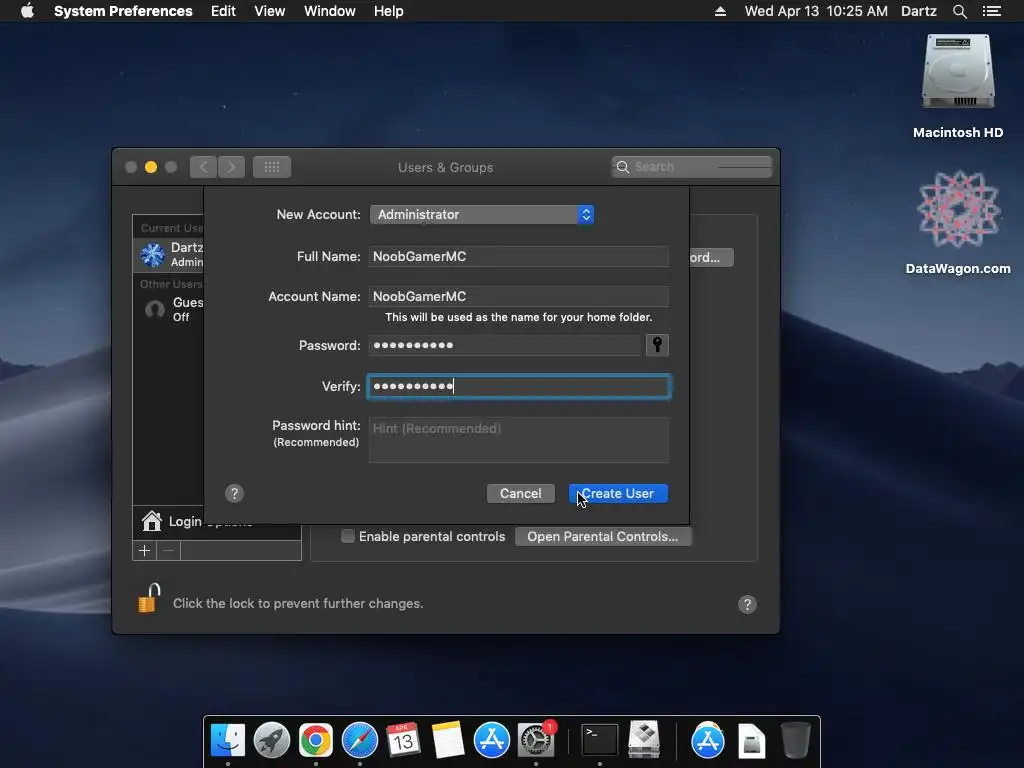Screen dimensions: 1024x768
Task: Open the New Account type dropdown
Action: coord(481,214)
